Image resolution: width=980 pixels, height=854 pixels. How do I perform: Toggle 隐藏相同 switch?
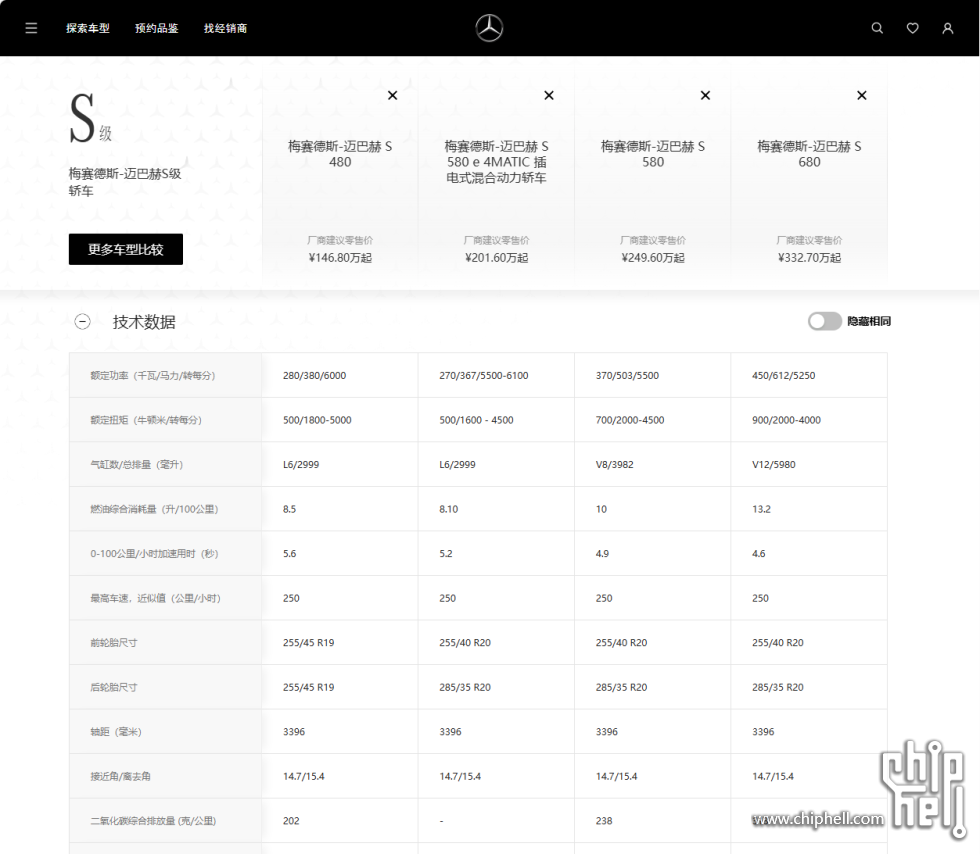tap(824, 321)
